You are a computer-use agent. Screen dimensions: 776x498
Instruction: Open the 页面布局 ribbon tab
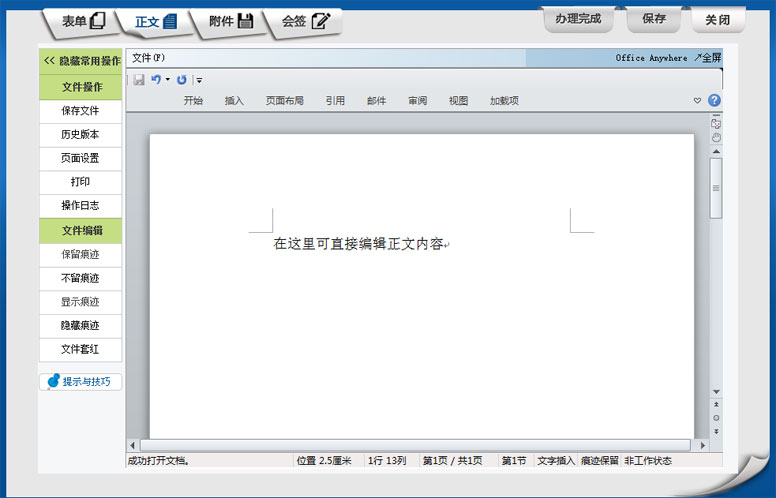(285, 100)
